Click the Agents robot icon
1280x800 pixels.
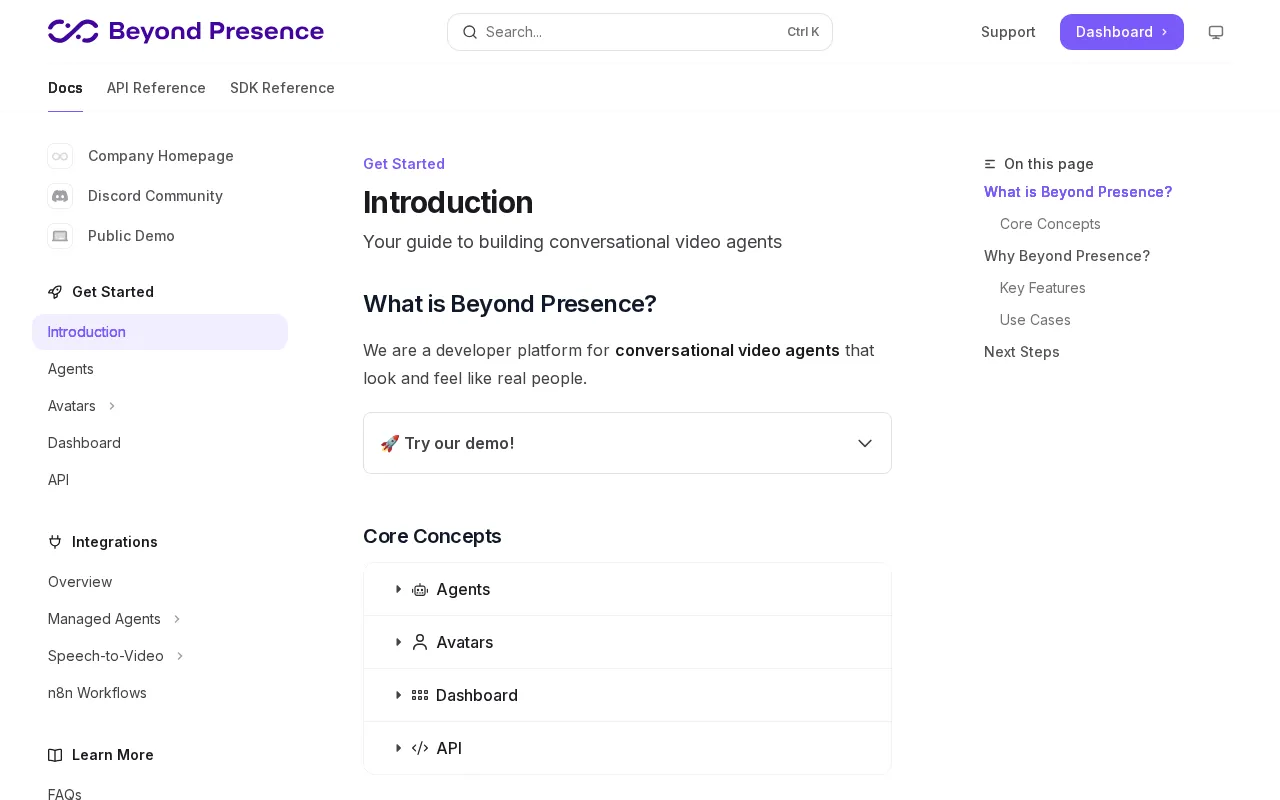point(420,590)
